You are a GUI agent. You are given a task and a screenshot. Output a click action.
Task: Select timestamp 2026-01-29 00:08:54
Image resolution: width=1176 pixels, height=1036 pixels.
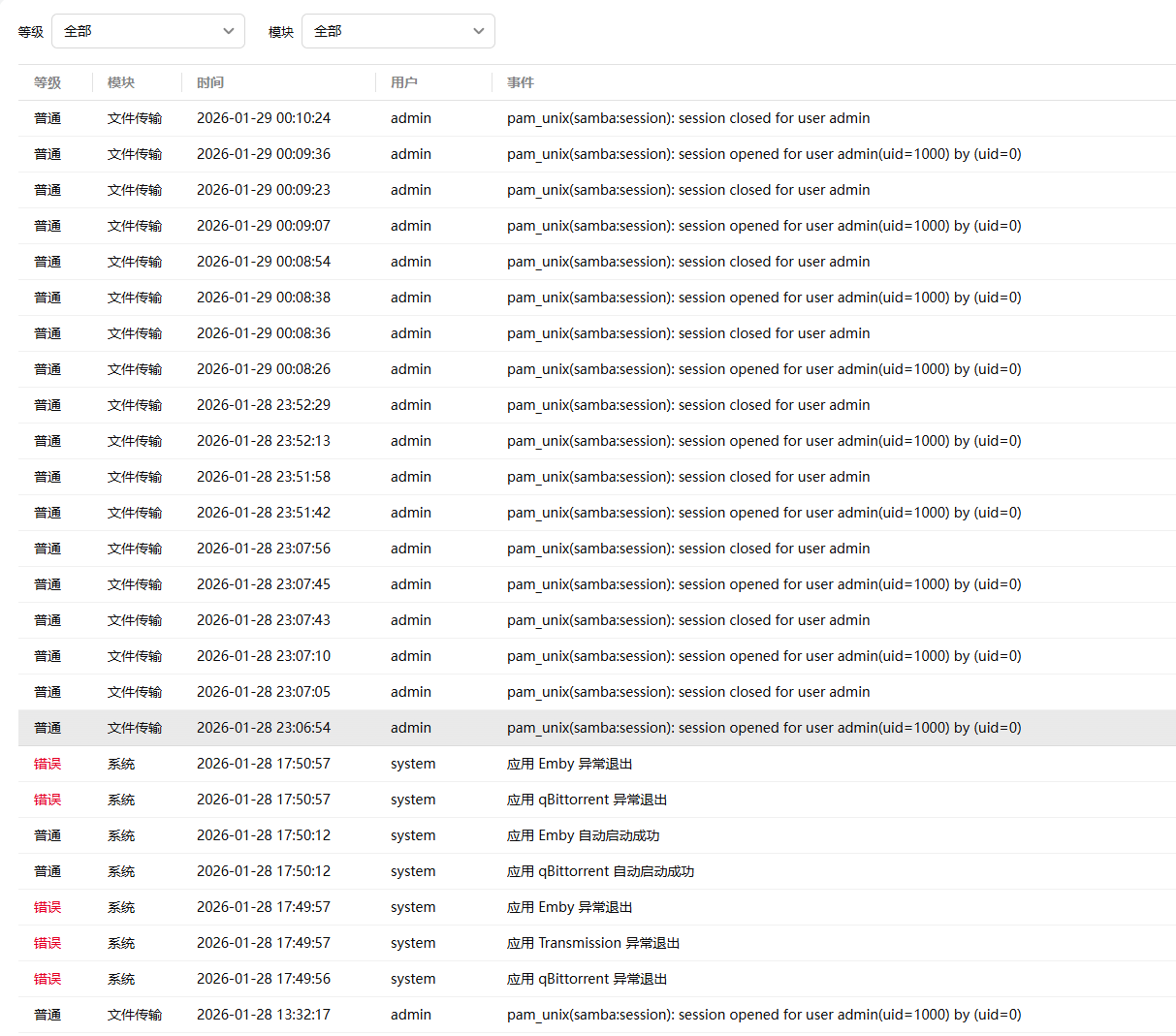pos(264,262)
